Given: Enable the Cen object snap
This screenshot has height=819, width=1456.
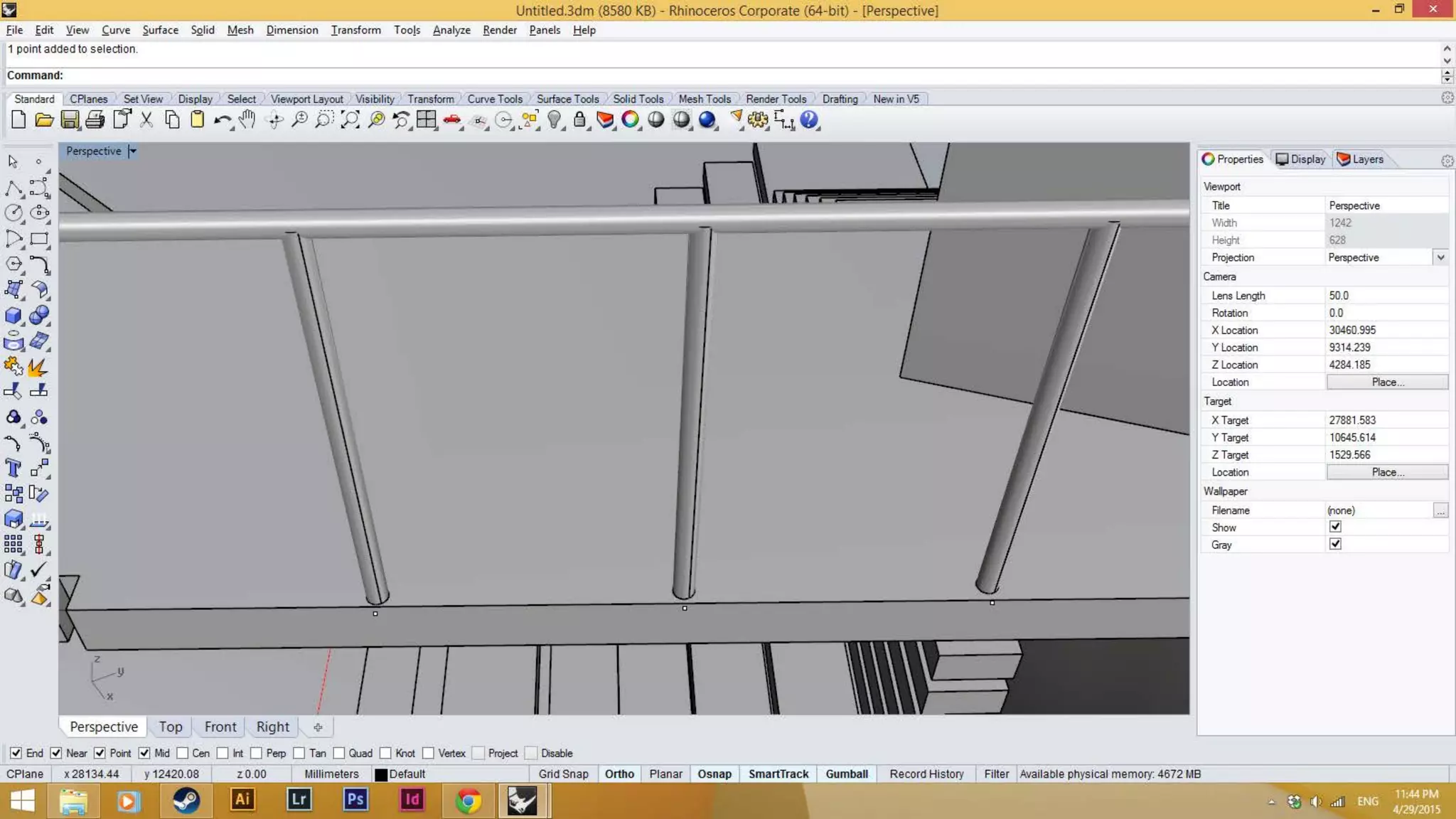Looking at the screenshot, I should pos(183,753).
